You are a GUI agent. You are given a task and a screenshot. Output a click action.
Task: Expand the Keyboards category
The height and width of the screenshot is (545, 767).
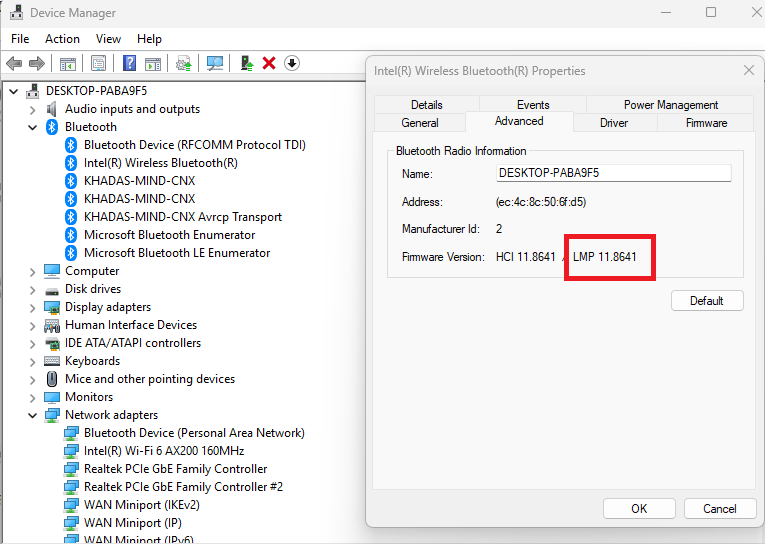(32, 362)
